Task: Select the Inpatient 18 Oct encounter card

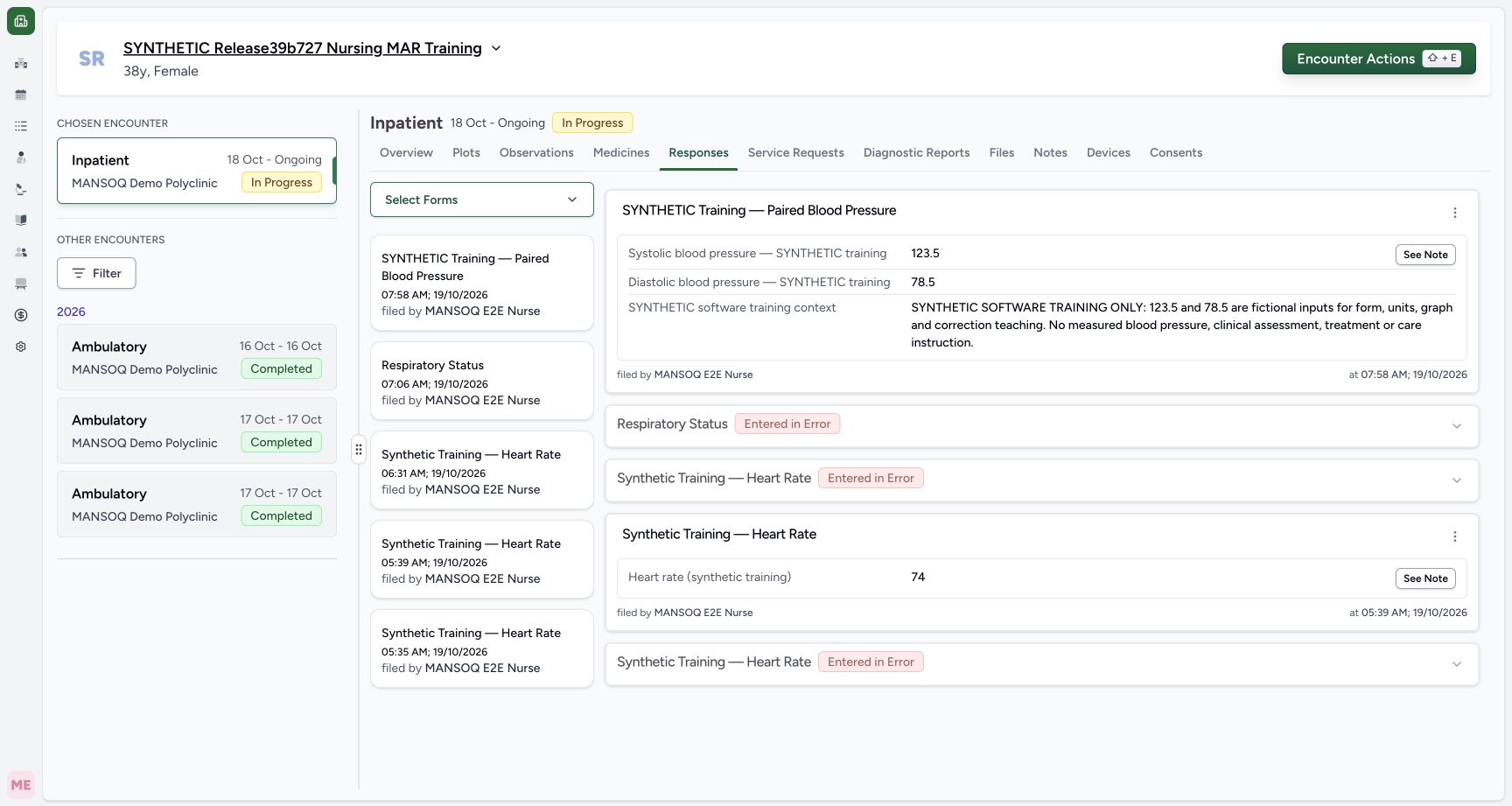Action: pyautogui.click(x=197, y=171)
